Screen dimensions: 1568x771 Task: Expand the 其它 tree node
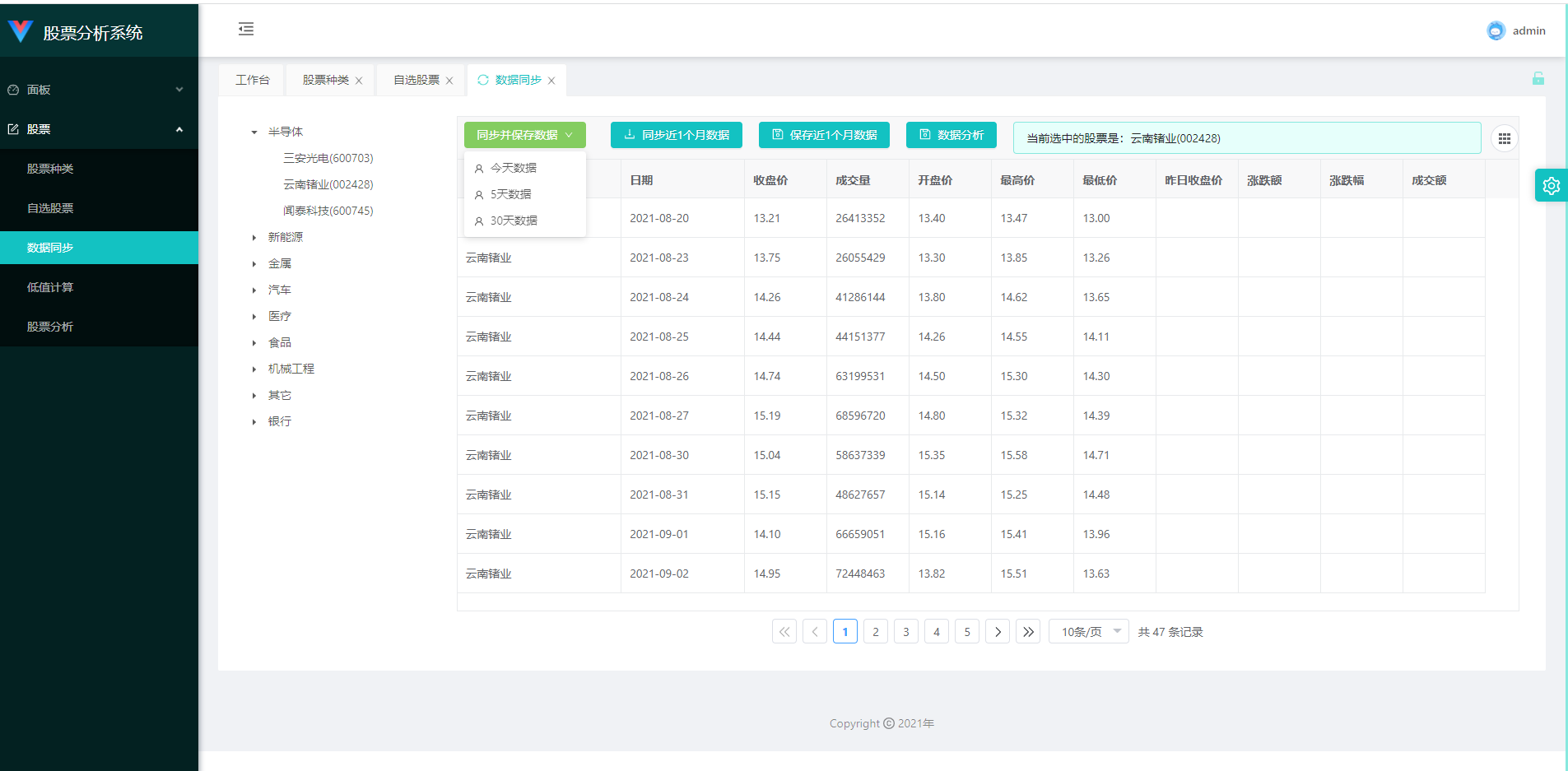[254, 396]
